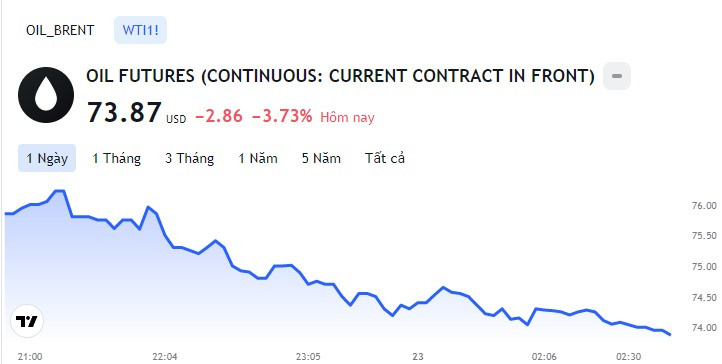The height and width of the screenshot is (364, 722).
Task: Click the oil drop symbol logo
Action: tap(46, 95)
